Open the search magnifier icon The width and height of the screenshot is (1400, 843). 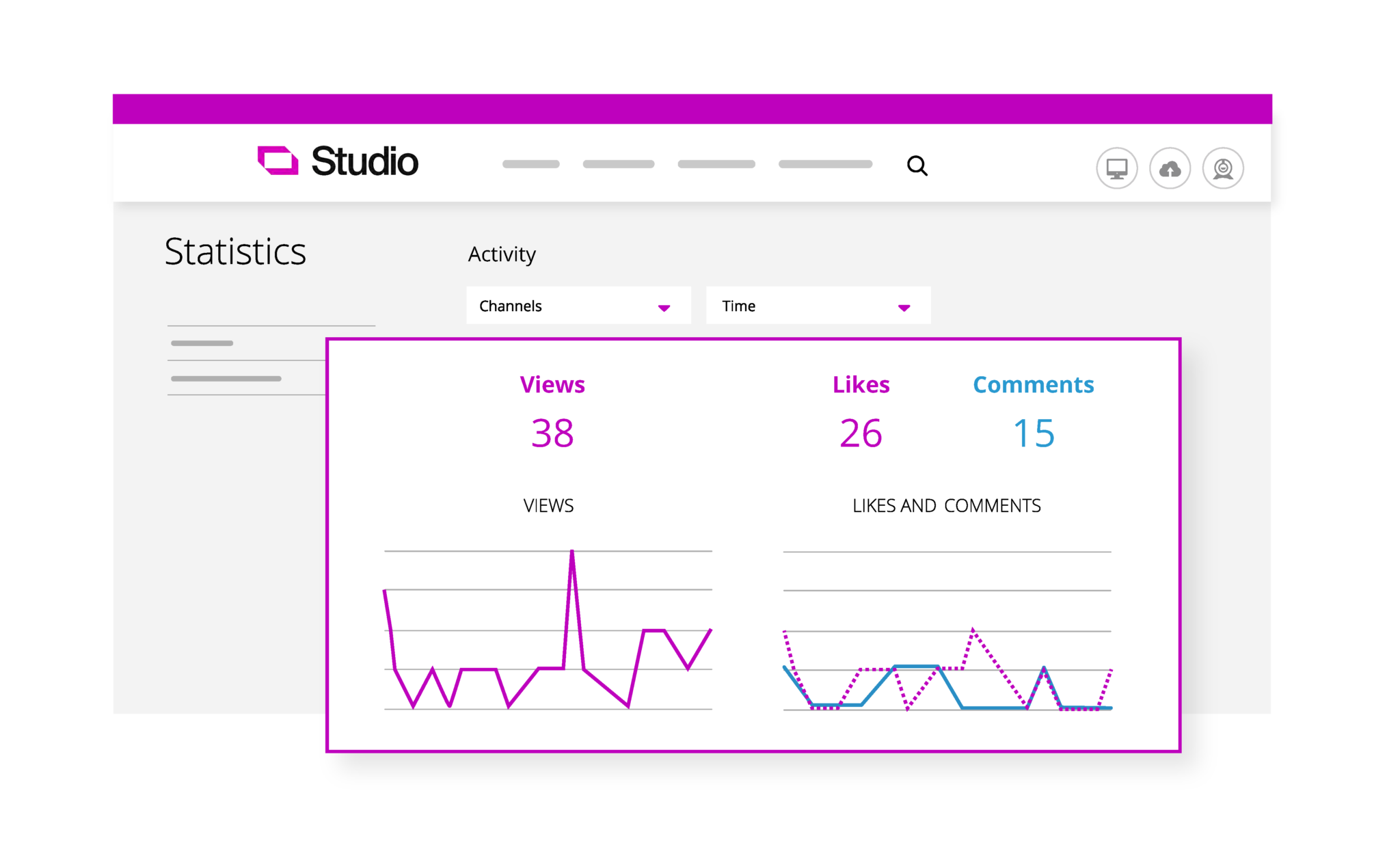(917, 165)
